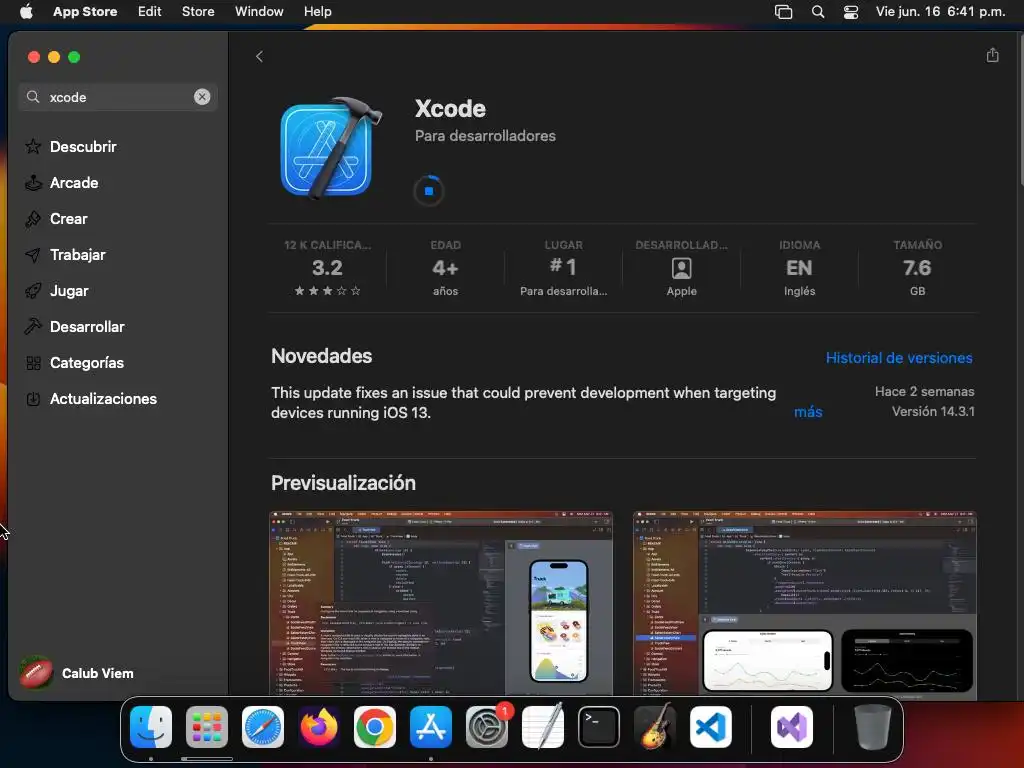Image resolution: width=1024 pixels, height=768 pixels.
Task: Launch Terminal from the Dock
Action: click(x=599, y=727)
